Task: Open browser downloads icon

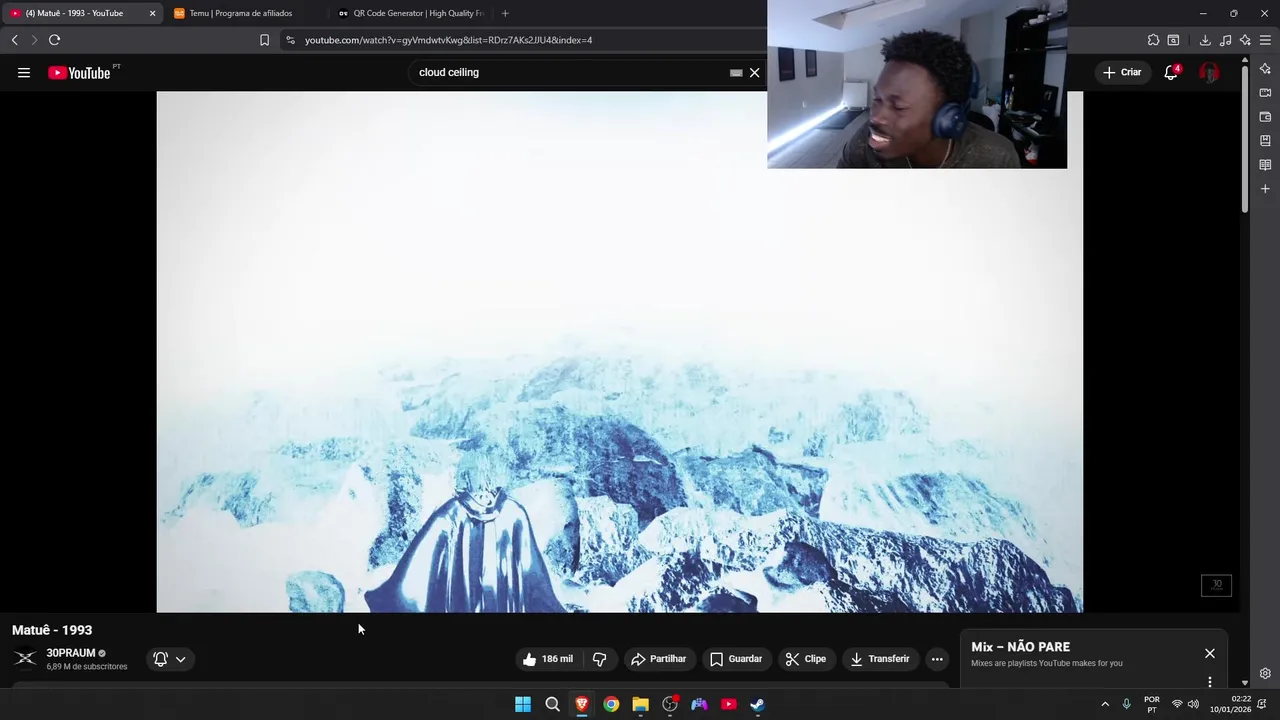Action: click(1205, 40)
